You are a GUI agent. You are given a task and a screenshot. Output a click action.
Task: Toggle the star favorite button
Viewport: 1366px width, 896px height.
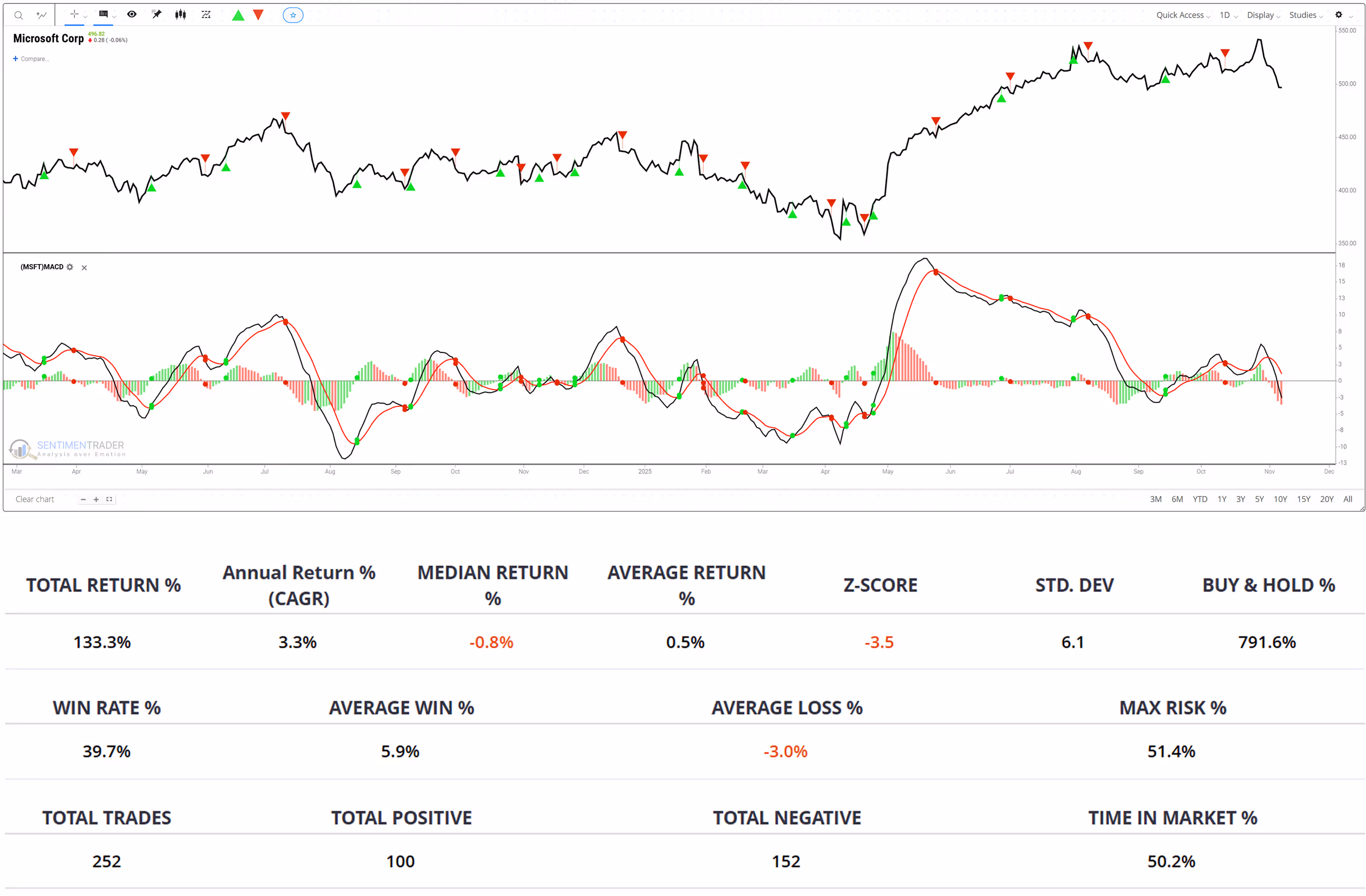(x=293, y=16)
